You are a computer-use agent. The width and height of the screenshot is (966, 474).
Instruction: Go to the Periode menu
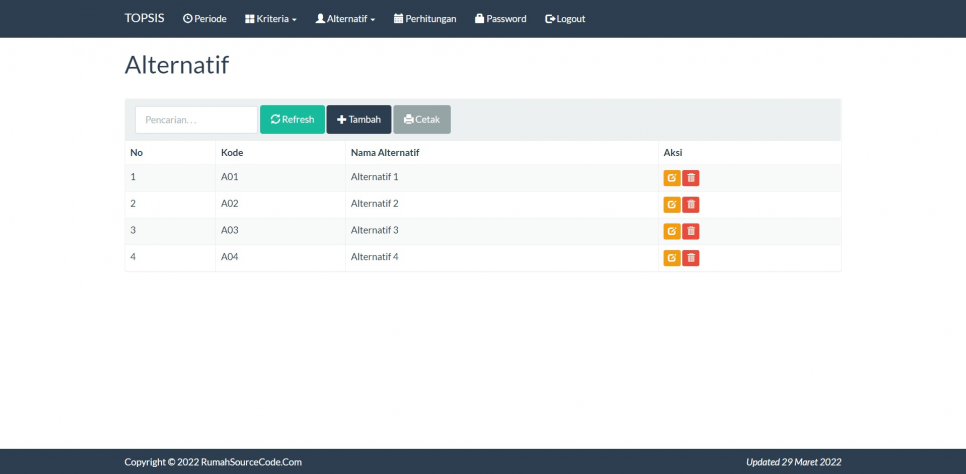205,19
